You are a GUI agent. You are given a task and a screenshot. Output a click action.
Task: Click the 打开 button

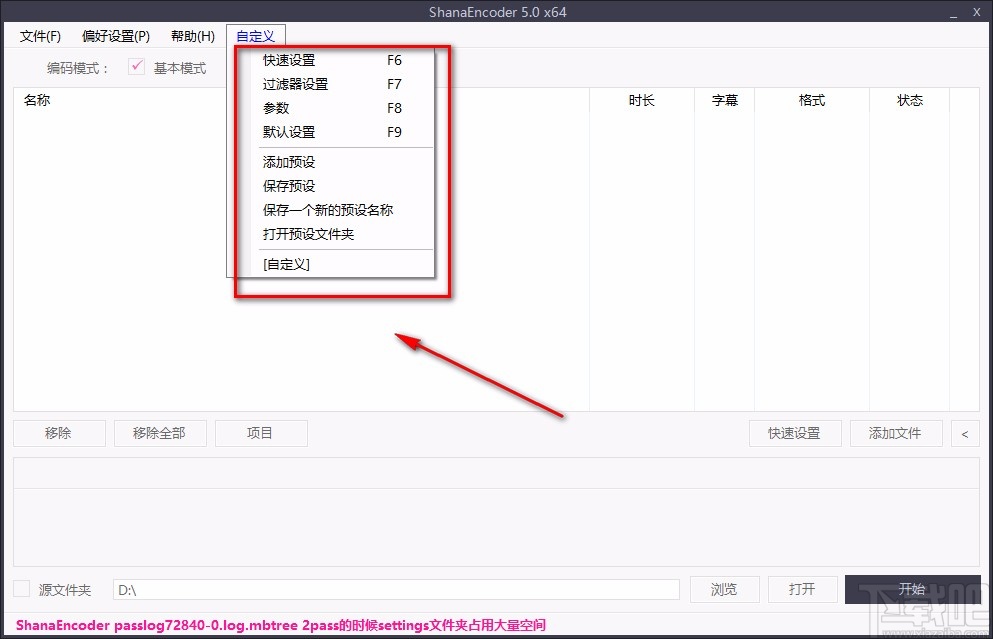[802, 590]
